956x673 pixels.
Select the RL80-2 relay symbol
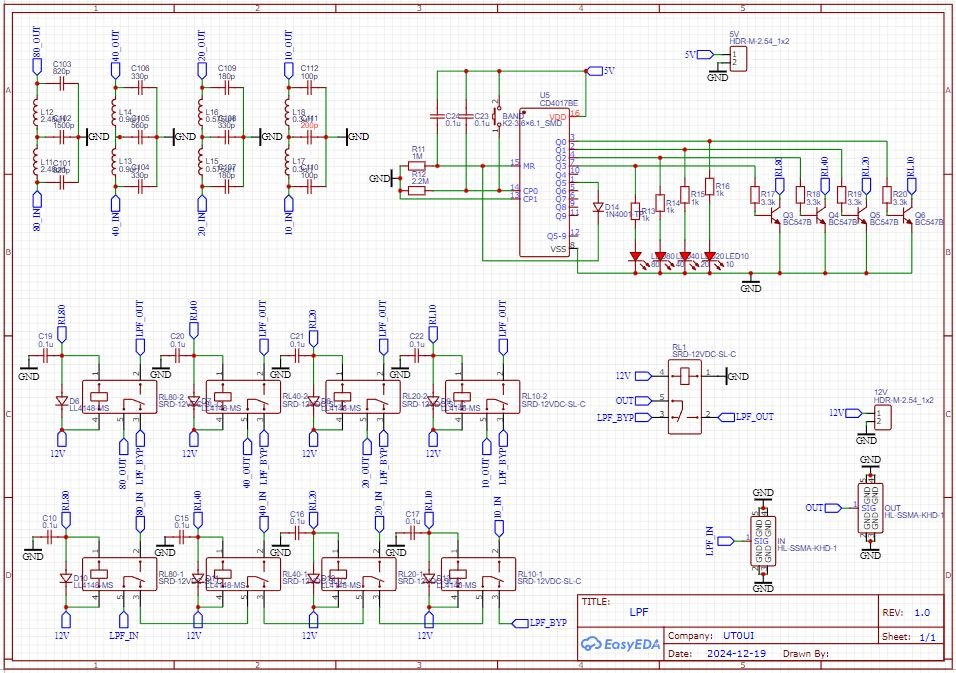[118, 395]
